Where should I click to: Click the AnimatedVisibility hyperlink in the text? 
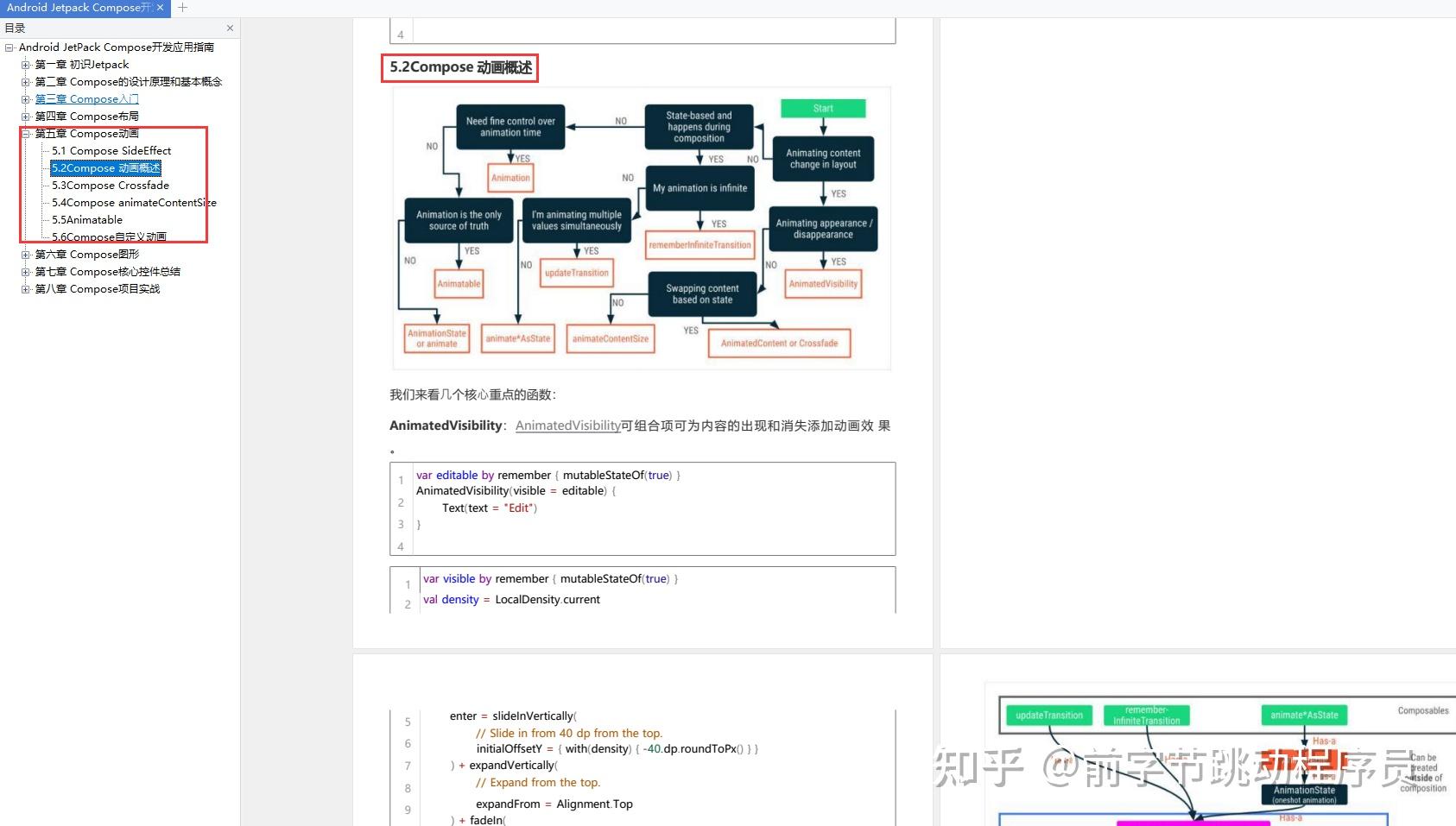click(x=567, y=425)
